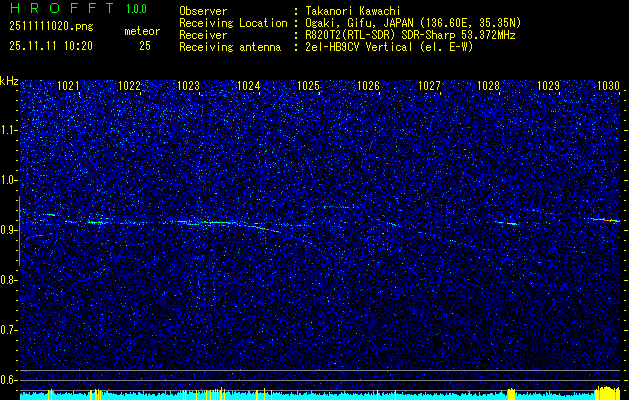Click the 1023 time axis marker
Screen dimensions: 629x400
point(188,85)
